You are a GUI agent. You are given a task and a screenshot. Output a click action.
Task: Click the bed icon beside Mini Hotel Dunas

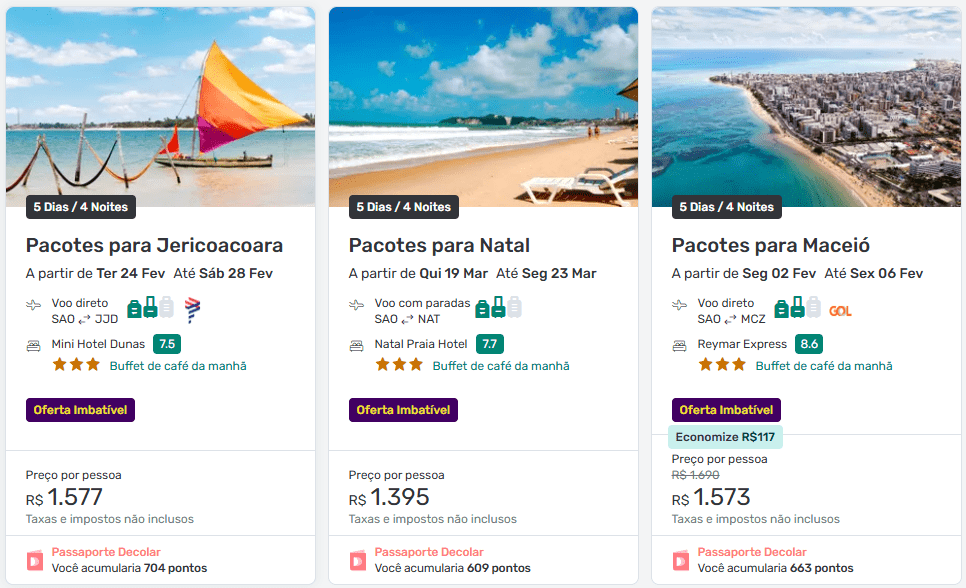click(x=34, y=345)
